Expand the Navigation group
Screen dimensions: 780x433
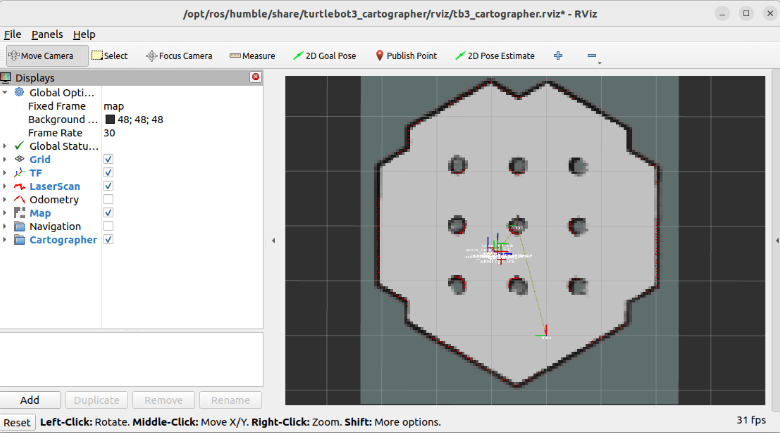[5, 226]
